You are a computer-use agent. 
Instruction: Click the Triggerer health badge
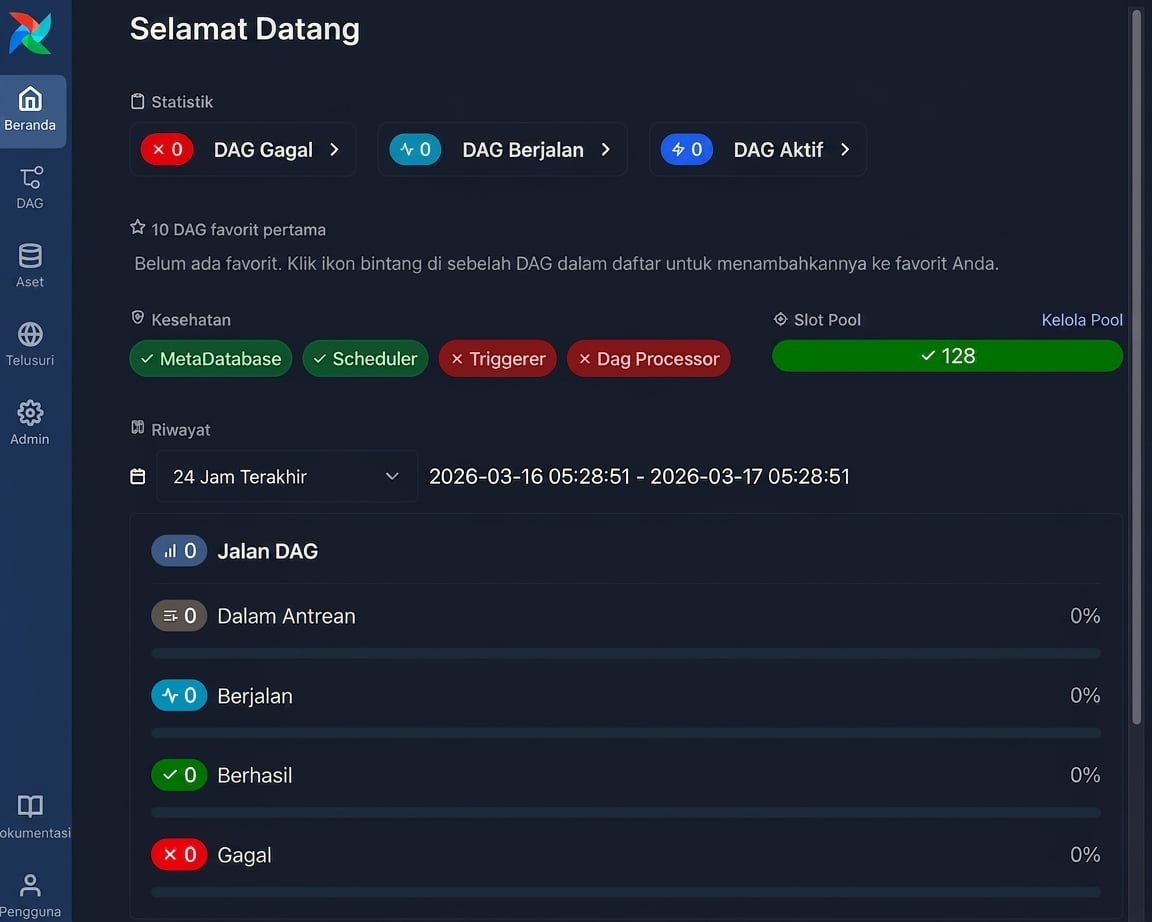click(x=497, y=359)
